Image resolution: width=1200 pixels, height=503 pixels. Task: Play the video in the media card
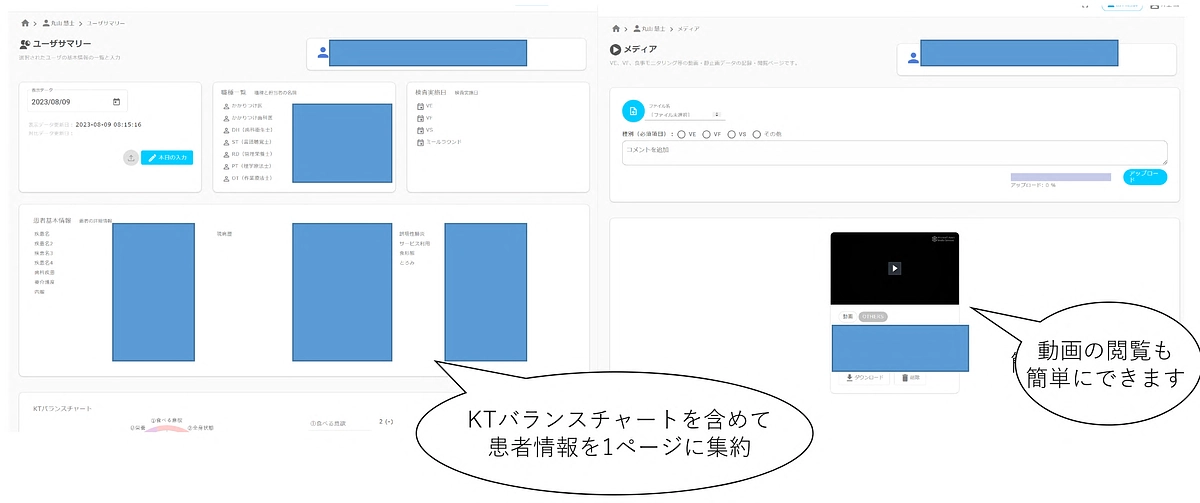[895, 268]
